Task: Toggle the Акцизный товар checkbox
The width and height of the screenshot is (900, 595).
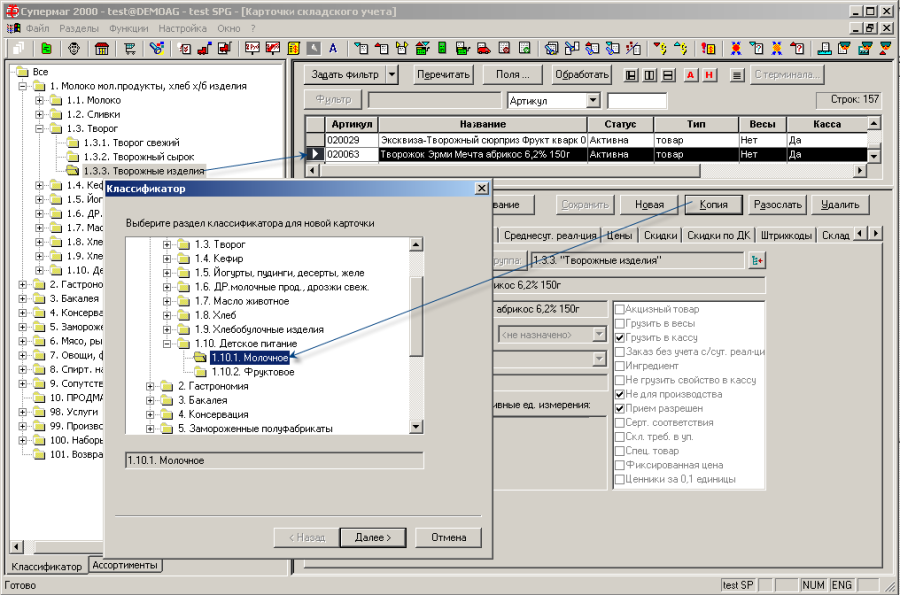Action: click(620, 309)
